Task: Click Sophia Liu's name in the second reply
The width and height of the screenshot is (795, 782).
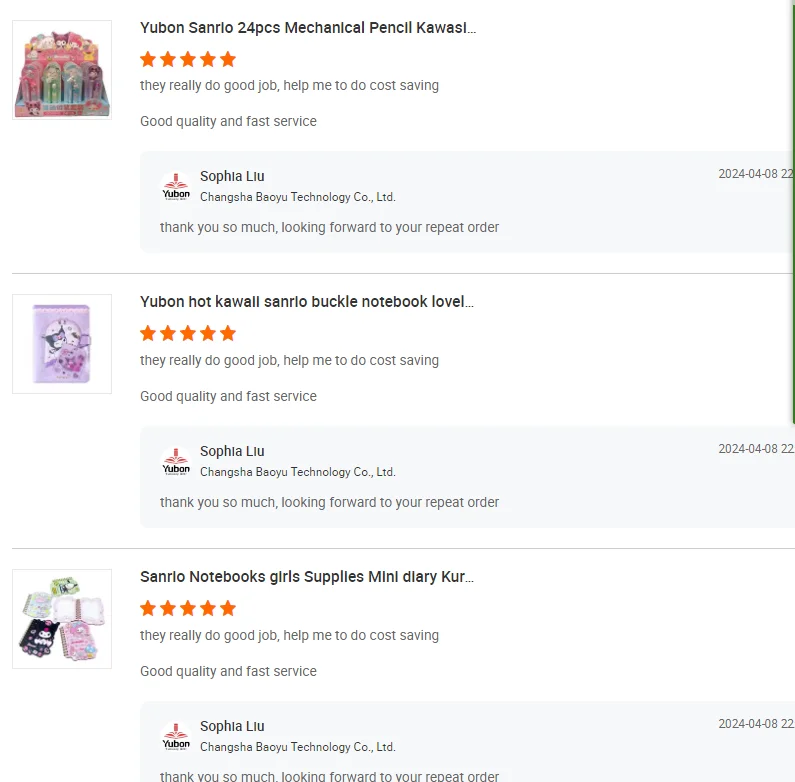Action: pos(232,451)
